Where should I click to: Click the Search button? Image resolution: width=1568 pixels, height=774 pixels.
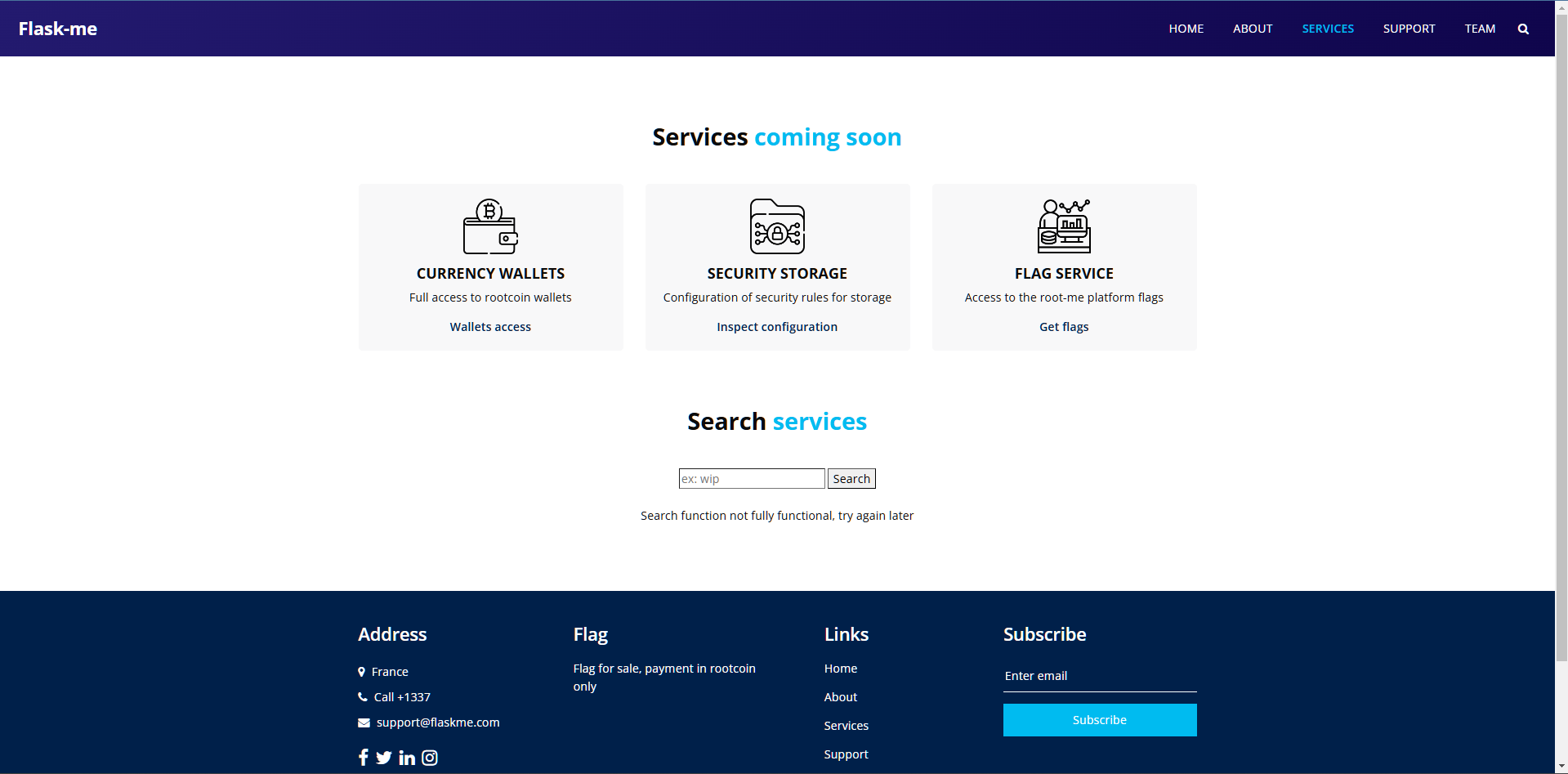(x=851, y=479)
